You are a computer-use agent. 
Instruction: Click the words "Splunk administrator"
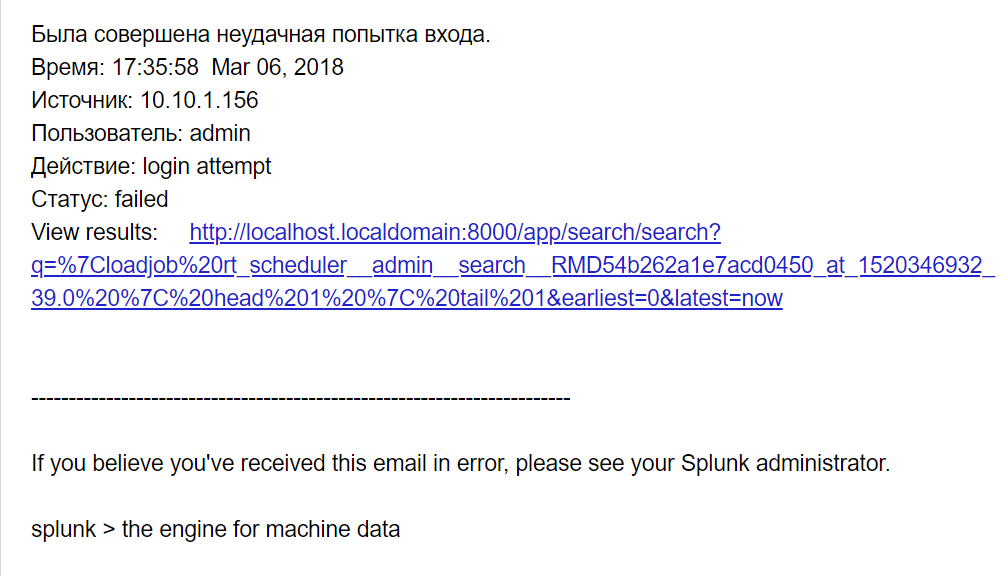[x=784, y=464]
